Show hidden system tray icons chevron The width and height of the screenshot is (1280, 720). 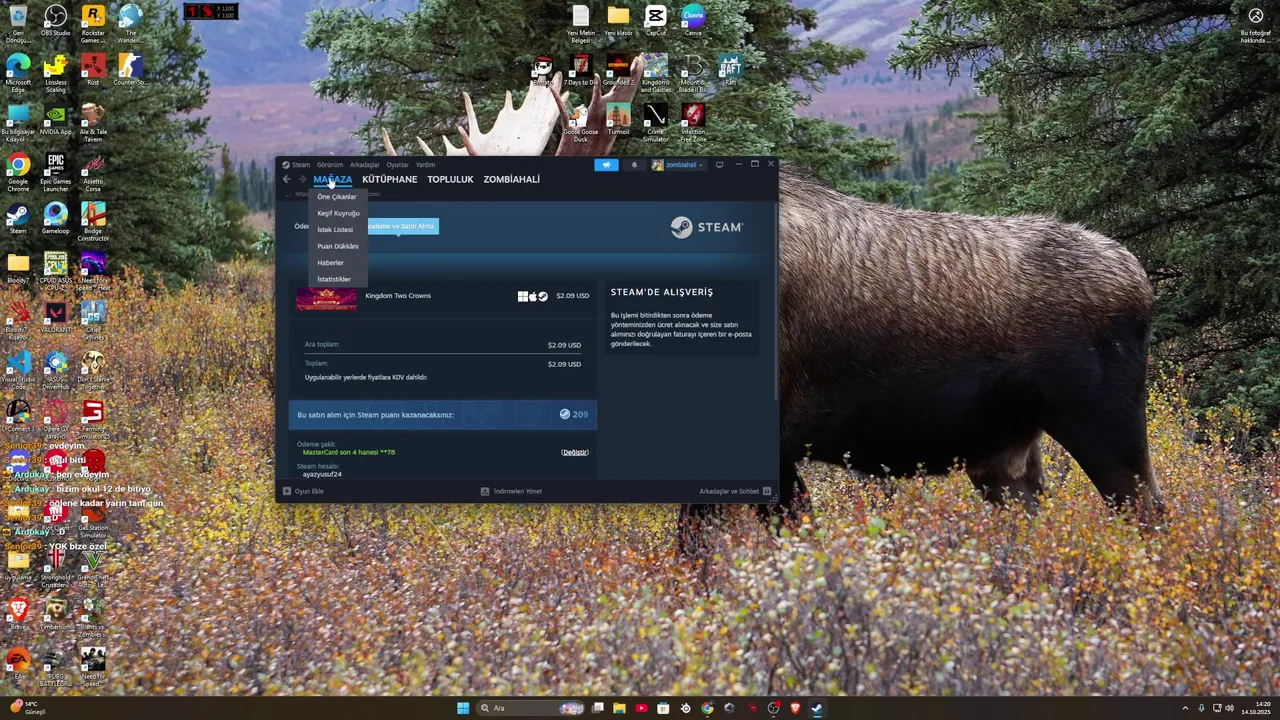pos(1185,708)
